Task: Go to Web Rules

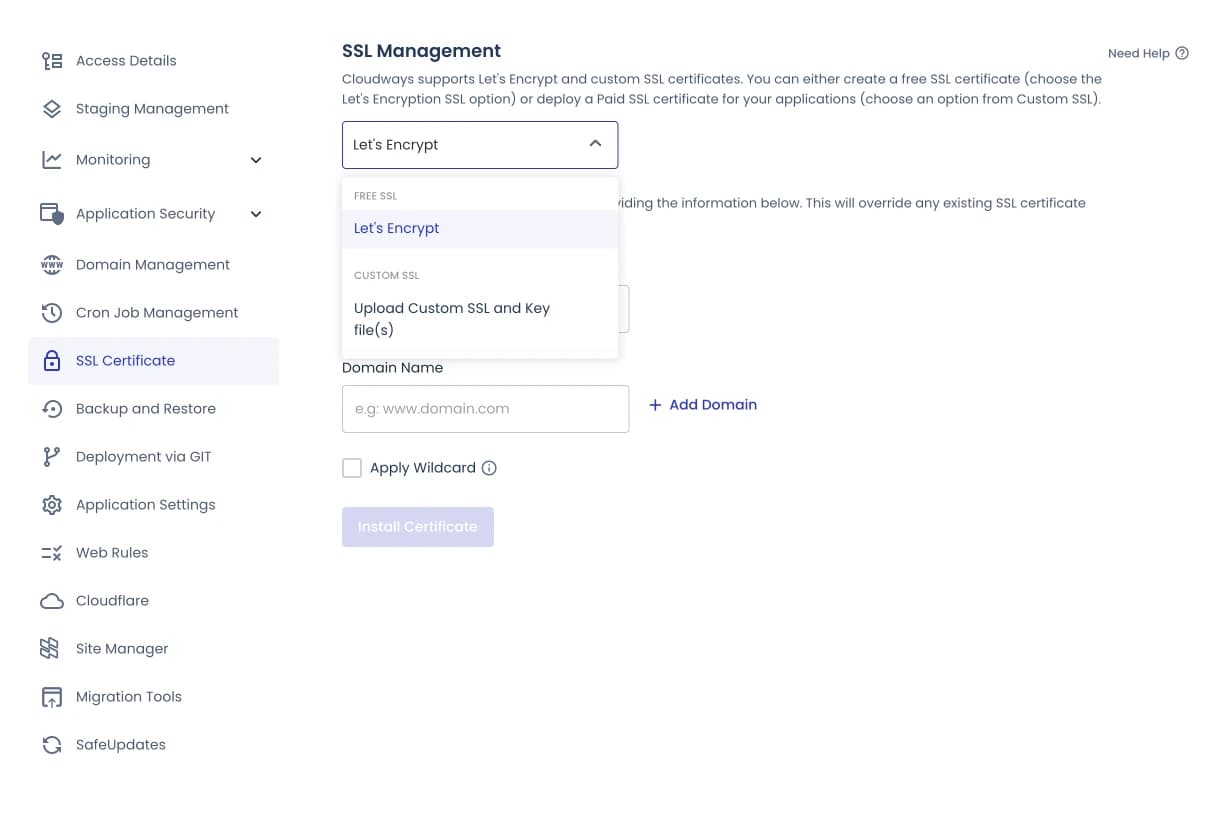Action: (153, 553)
